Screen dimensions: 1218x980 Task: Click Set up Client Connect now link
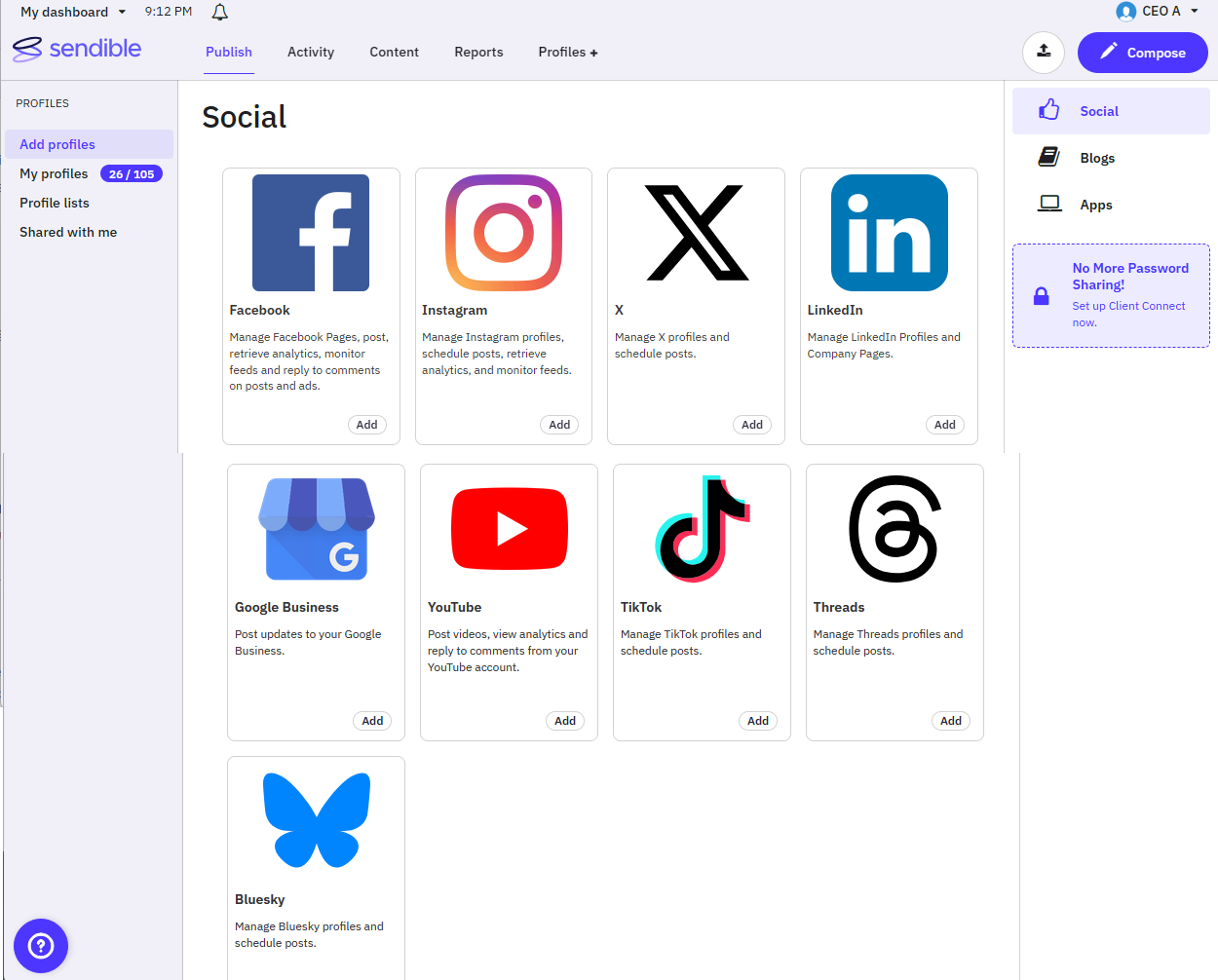(1128, 314)
